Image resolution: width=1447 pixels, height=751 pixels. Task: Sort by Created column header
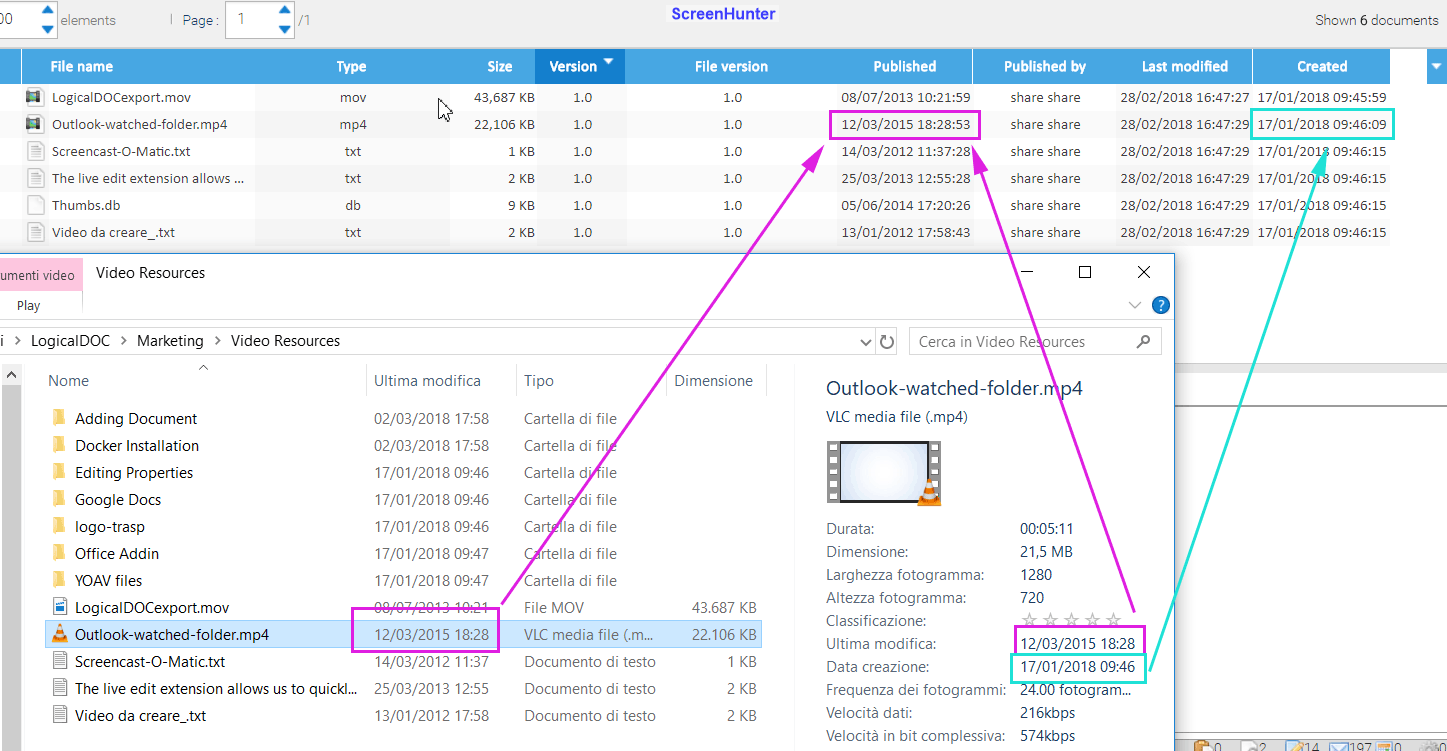click(1322, 66)
